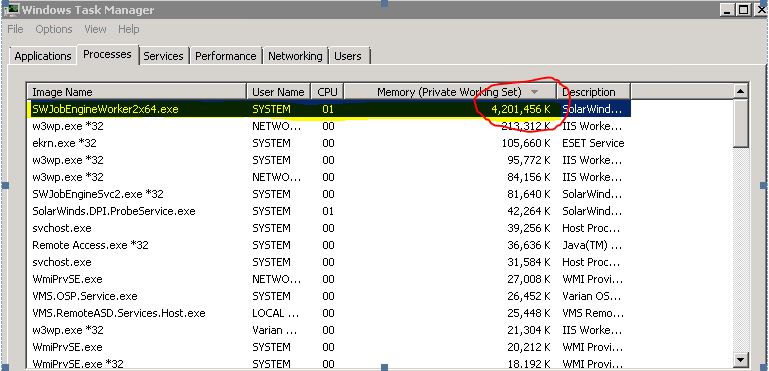Screen dimensions: 769x371
Task: Click the 4,201,456 K memory value
Action: pyautogui.click(x=521, y=109)
